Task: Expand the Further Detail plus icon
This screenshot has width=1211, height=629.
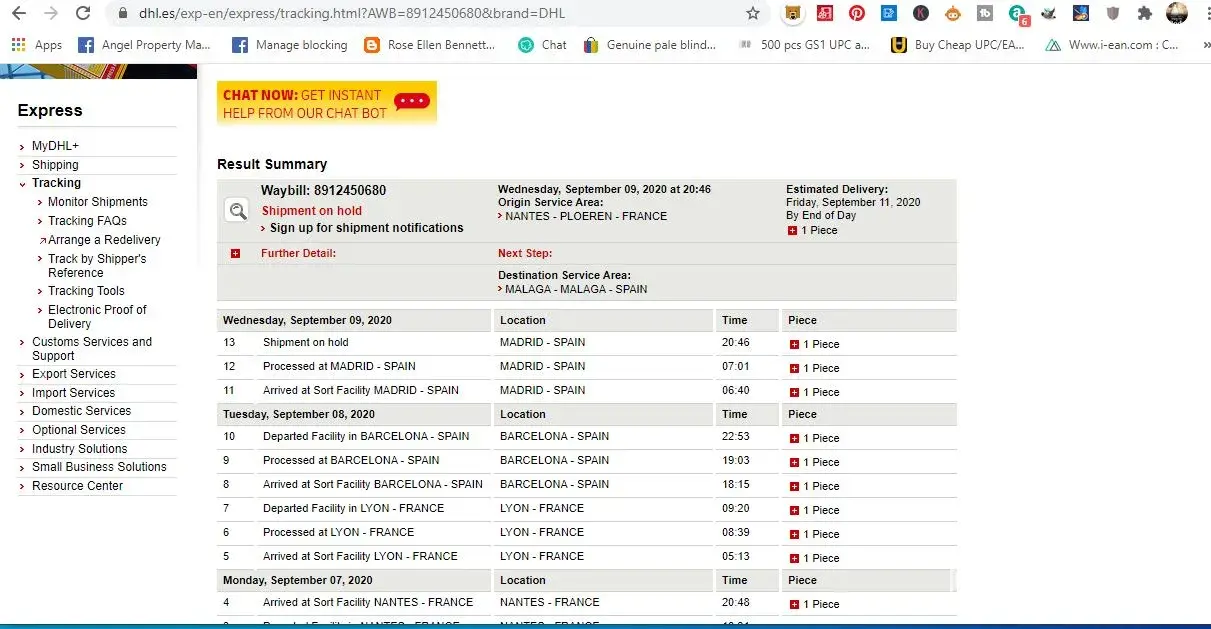Action: coord(236,254)
